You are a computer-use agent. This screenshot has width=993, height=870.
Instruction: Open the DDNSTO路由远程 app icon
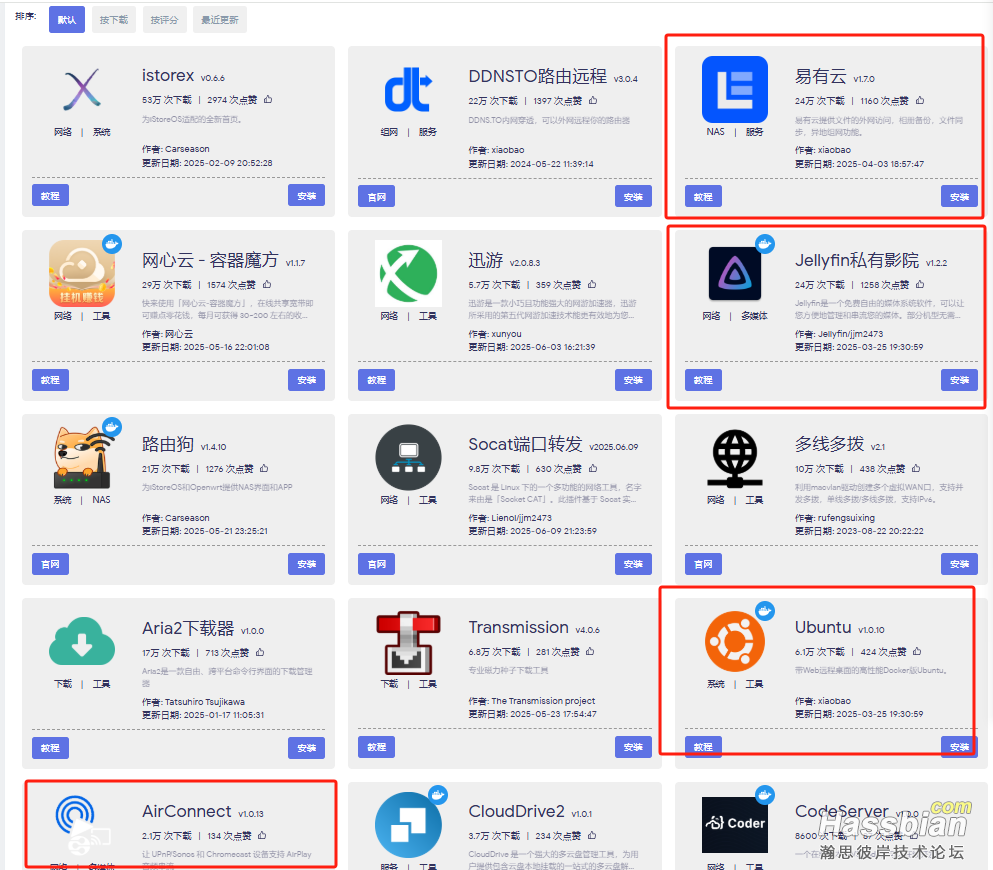tap(408, 90)
